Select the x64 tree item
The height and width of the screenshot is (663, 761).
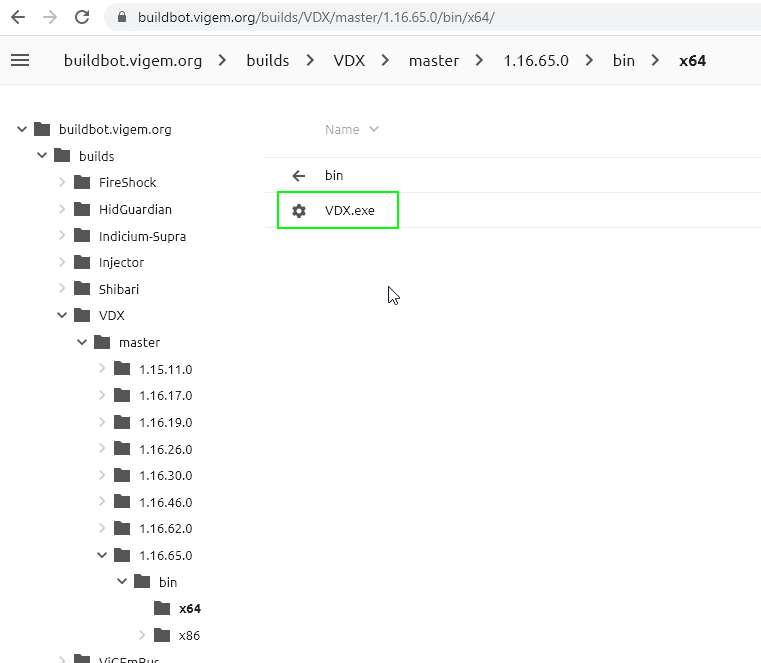(190, 609)
